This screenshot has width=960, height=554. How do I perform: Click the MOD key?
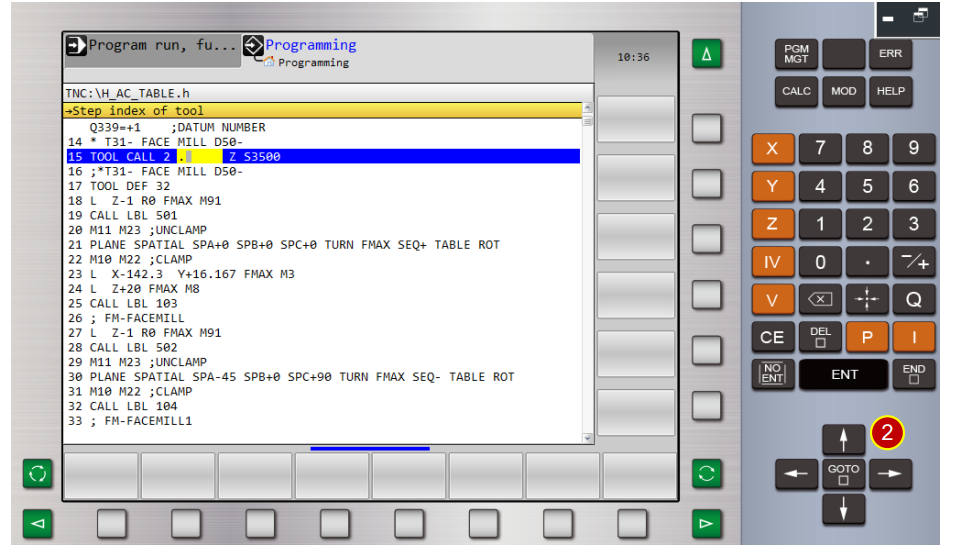click(x=843, y=91)
